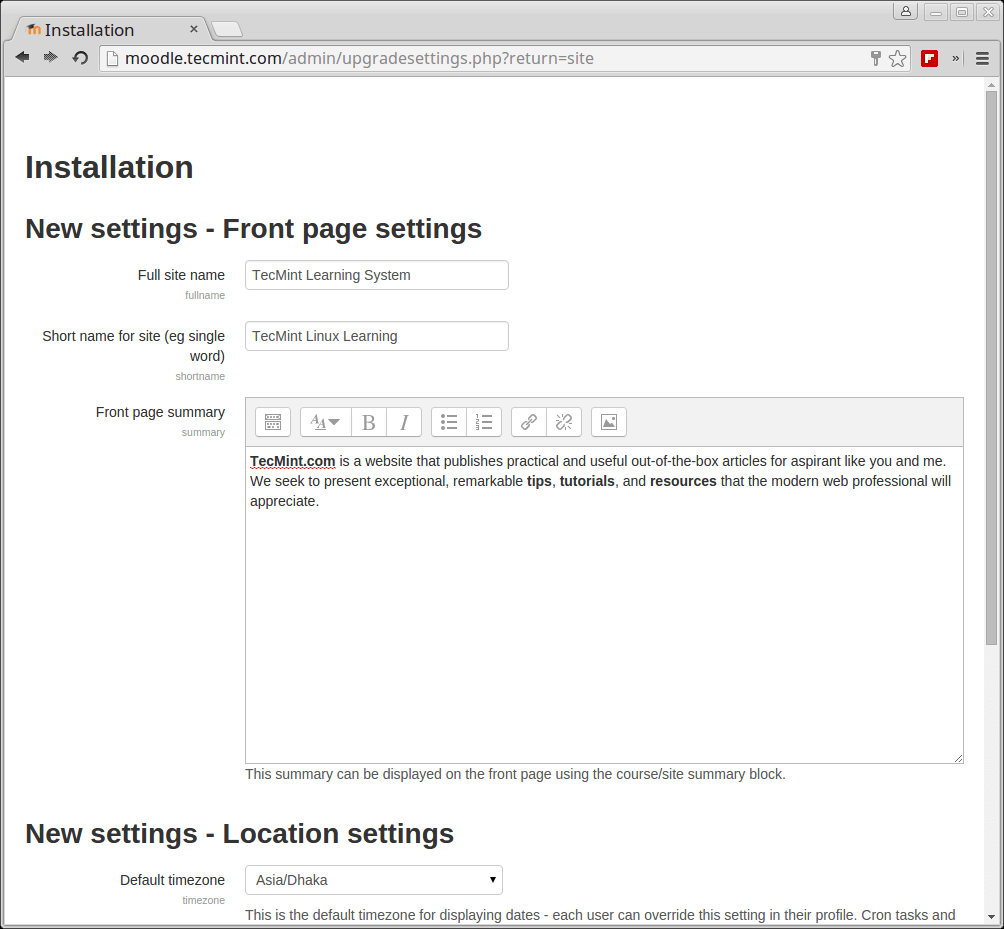
Task: Click the Short name for site field
Action: (376, 336)
